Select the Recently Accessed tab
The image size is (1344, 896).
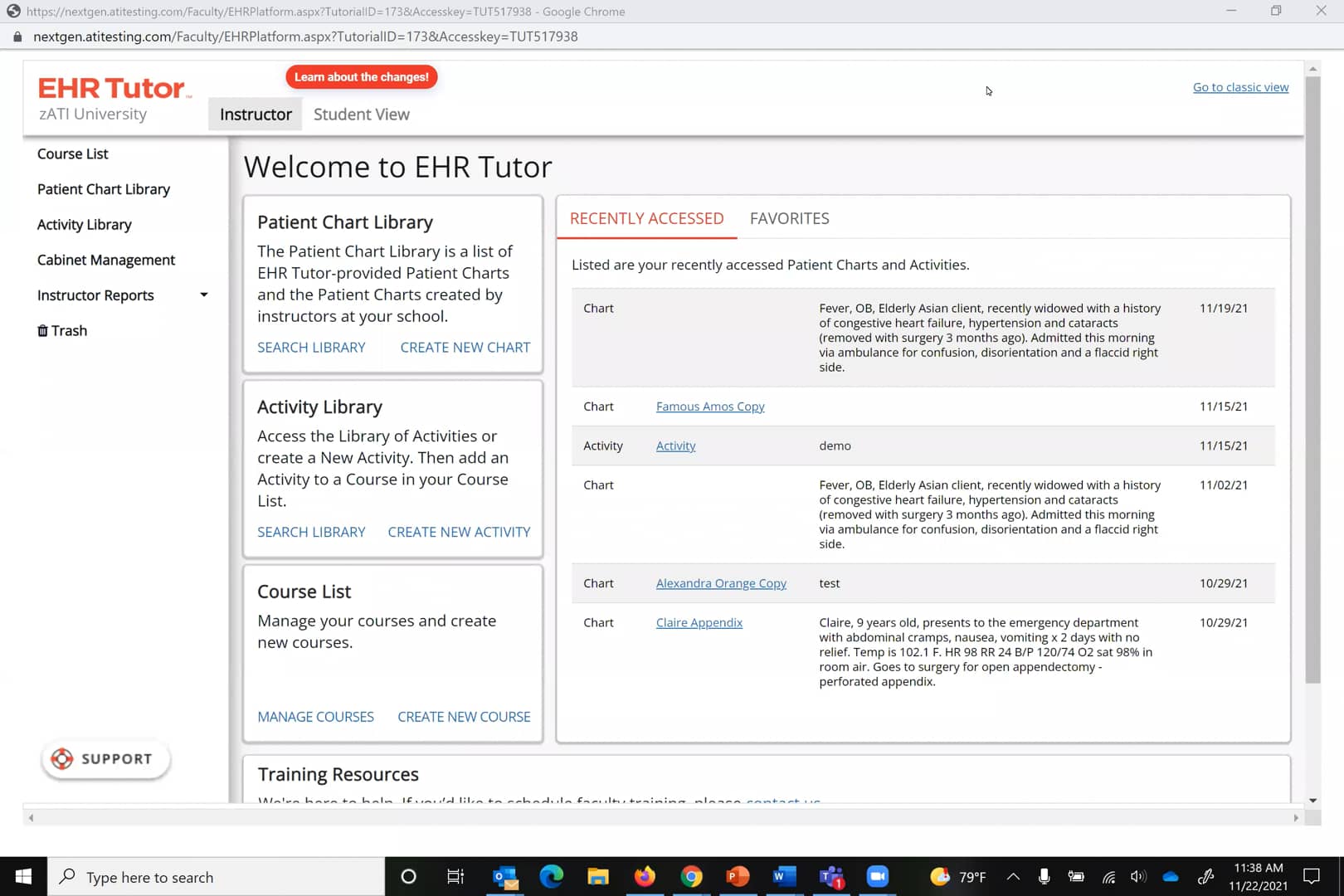[646, 218]
